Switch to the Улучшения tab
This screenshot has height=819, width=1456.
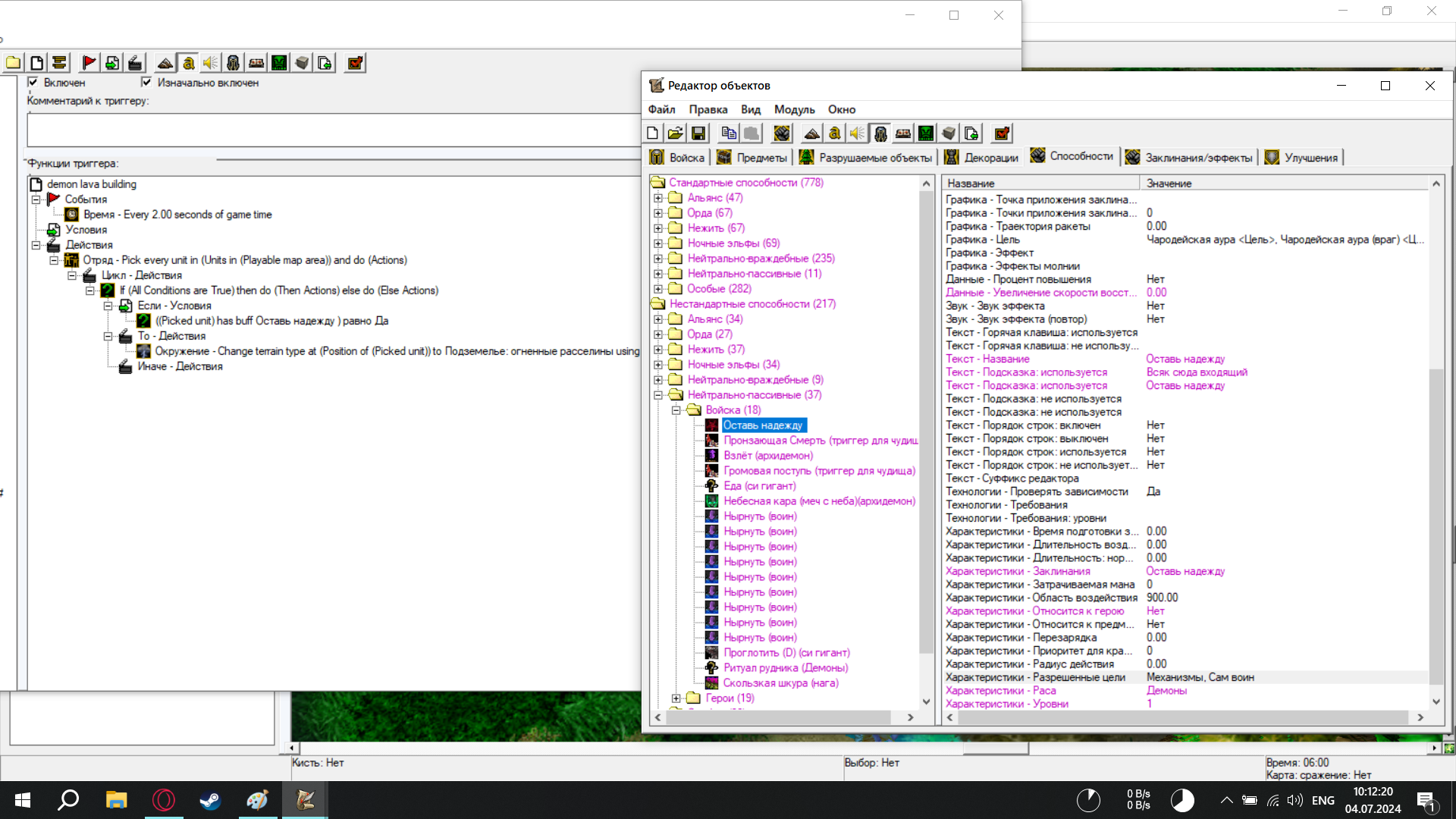1302,157
